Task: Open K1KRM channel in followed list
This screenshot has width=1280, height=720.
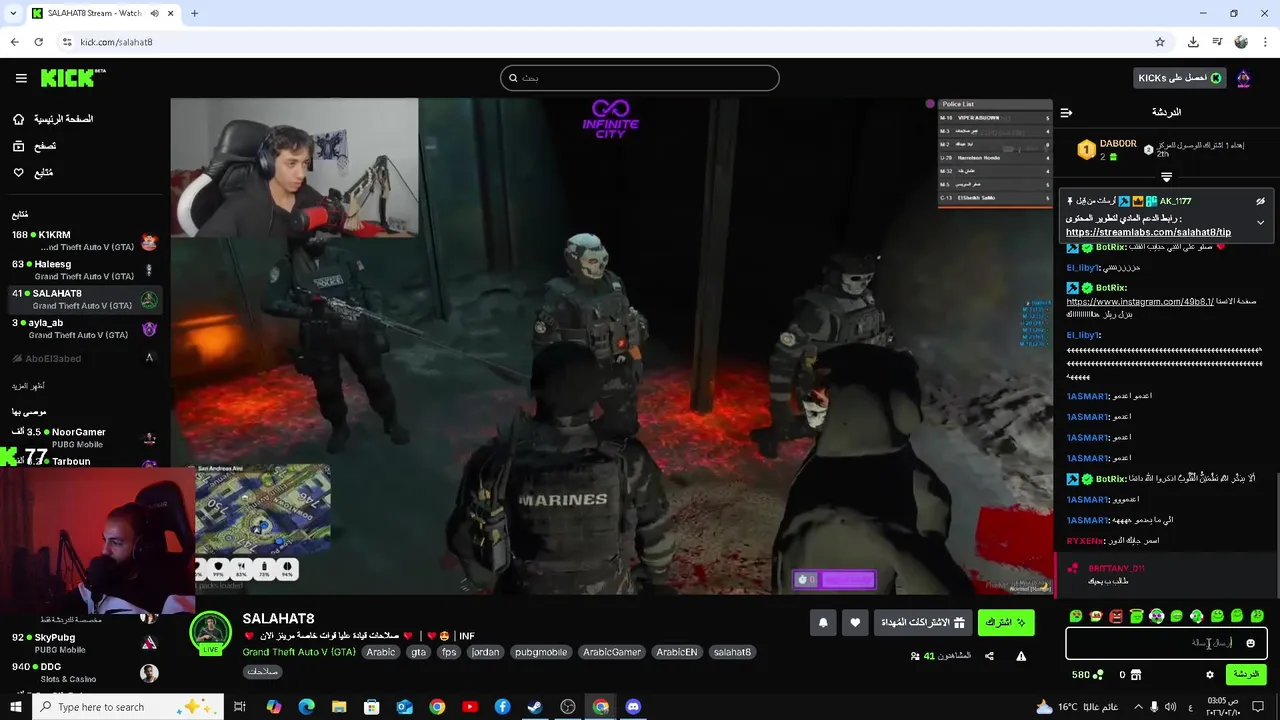Action: (x=85, y=241)
